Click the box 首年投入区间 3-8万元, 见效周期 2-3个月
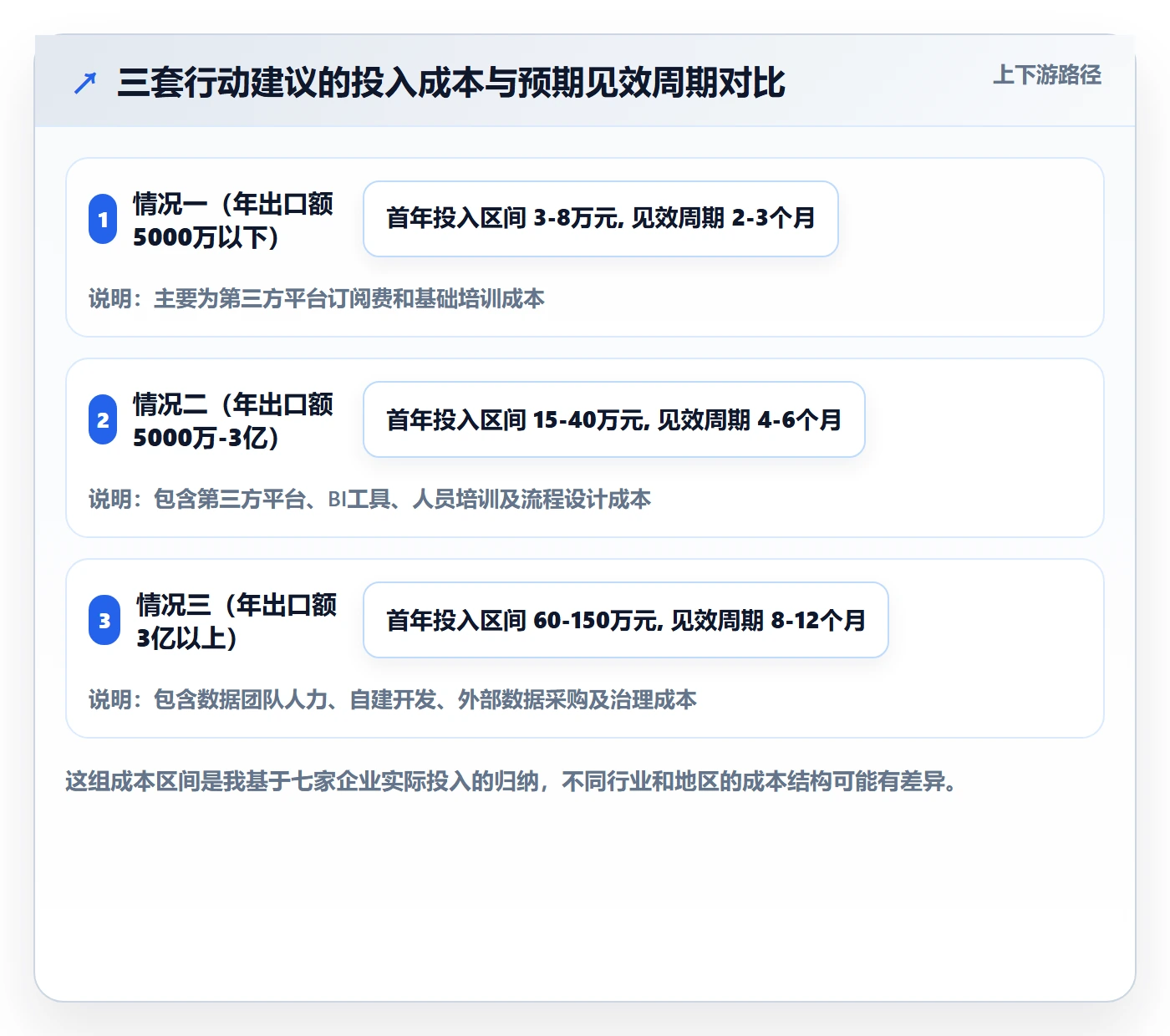This screenshot has width=1170, height=1036. pos(601,219)
